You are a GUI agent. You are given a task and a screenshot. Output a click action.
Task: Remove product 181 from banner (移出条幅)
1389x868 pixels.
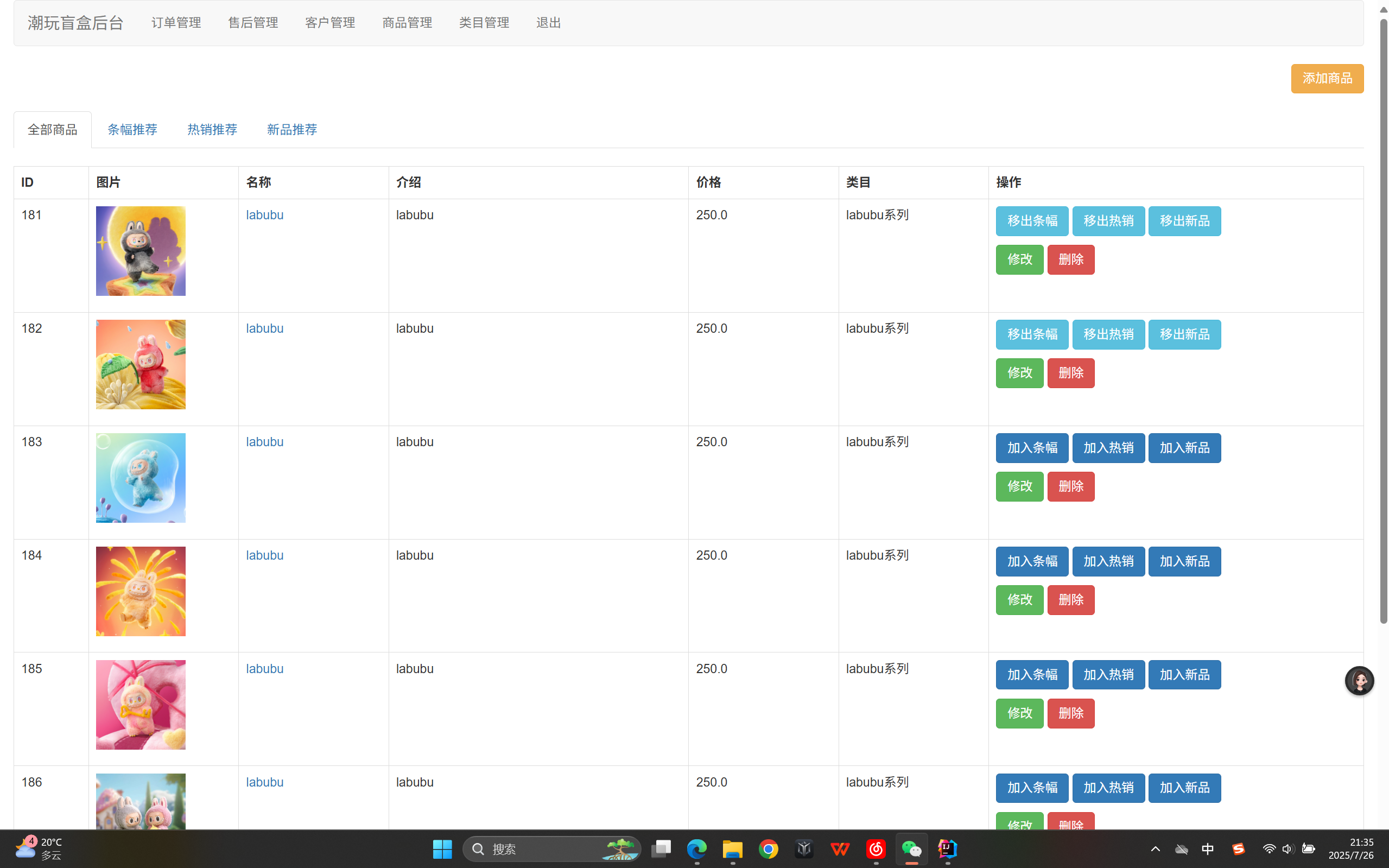(x=1031, y=221)
